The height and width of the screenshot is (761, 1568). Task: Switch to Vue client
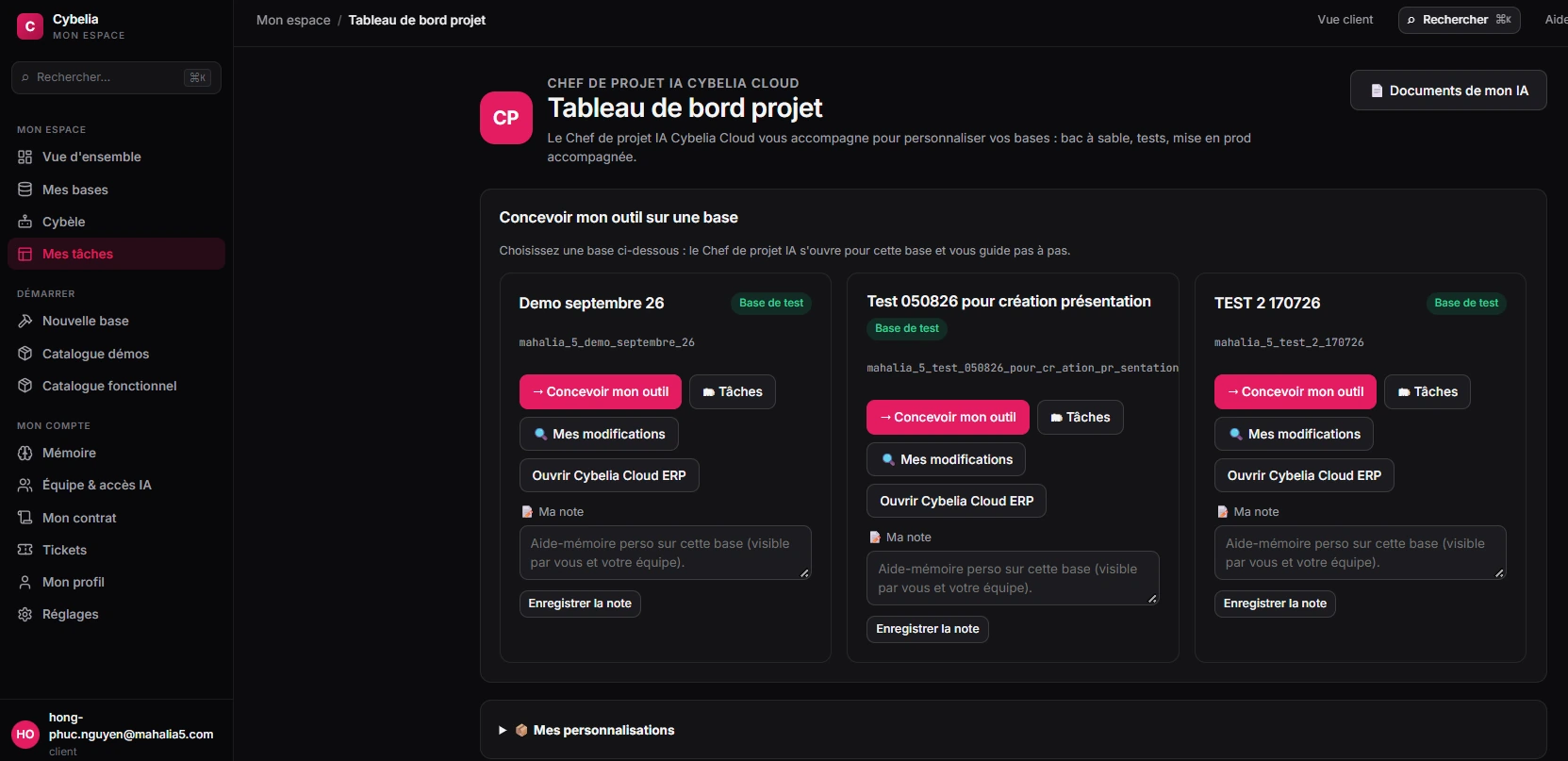(x=1345, y=20)
